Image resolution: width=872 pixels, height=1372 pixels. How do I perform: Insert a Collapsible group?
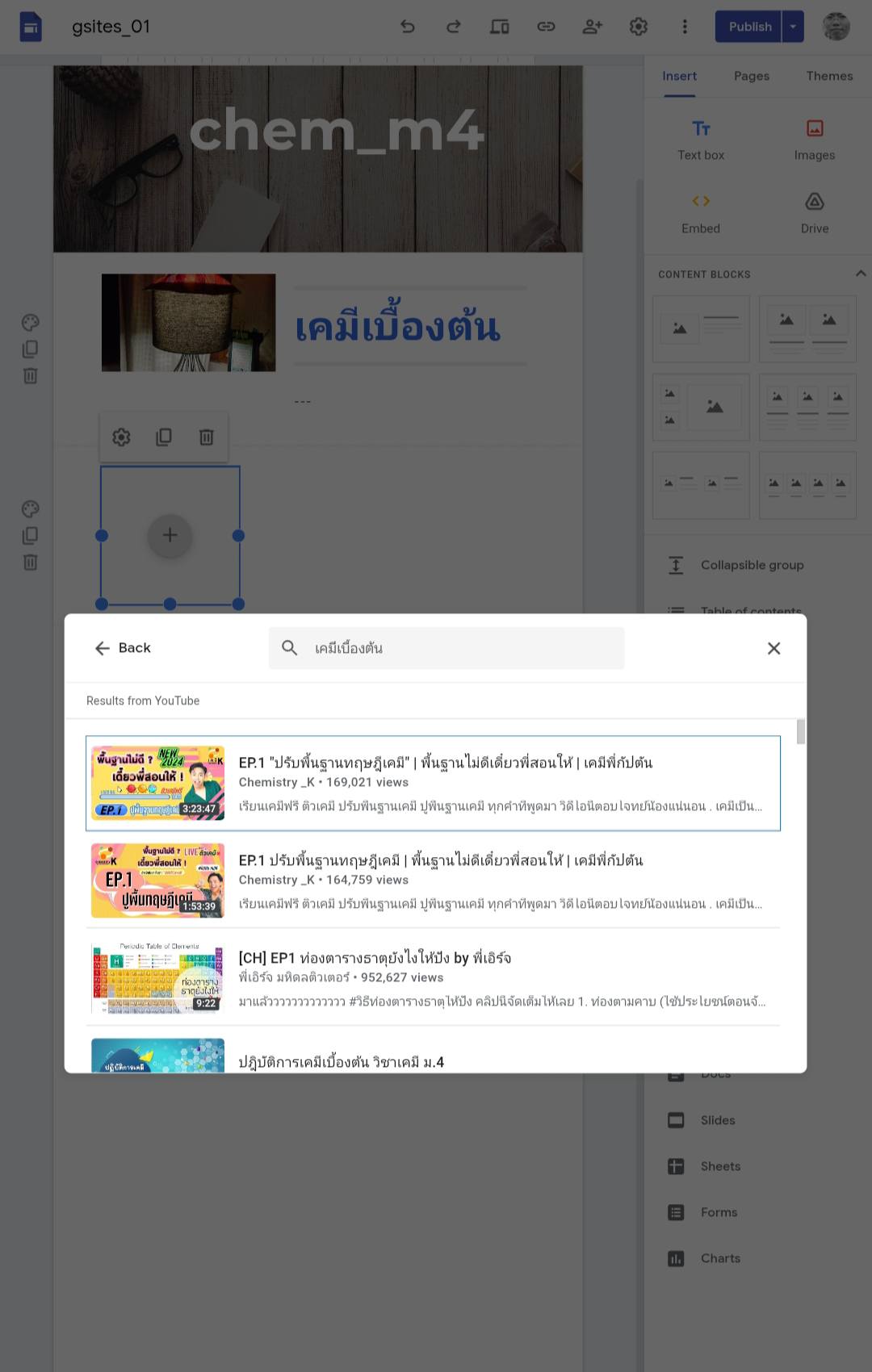(751, 565)
